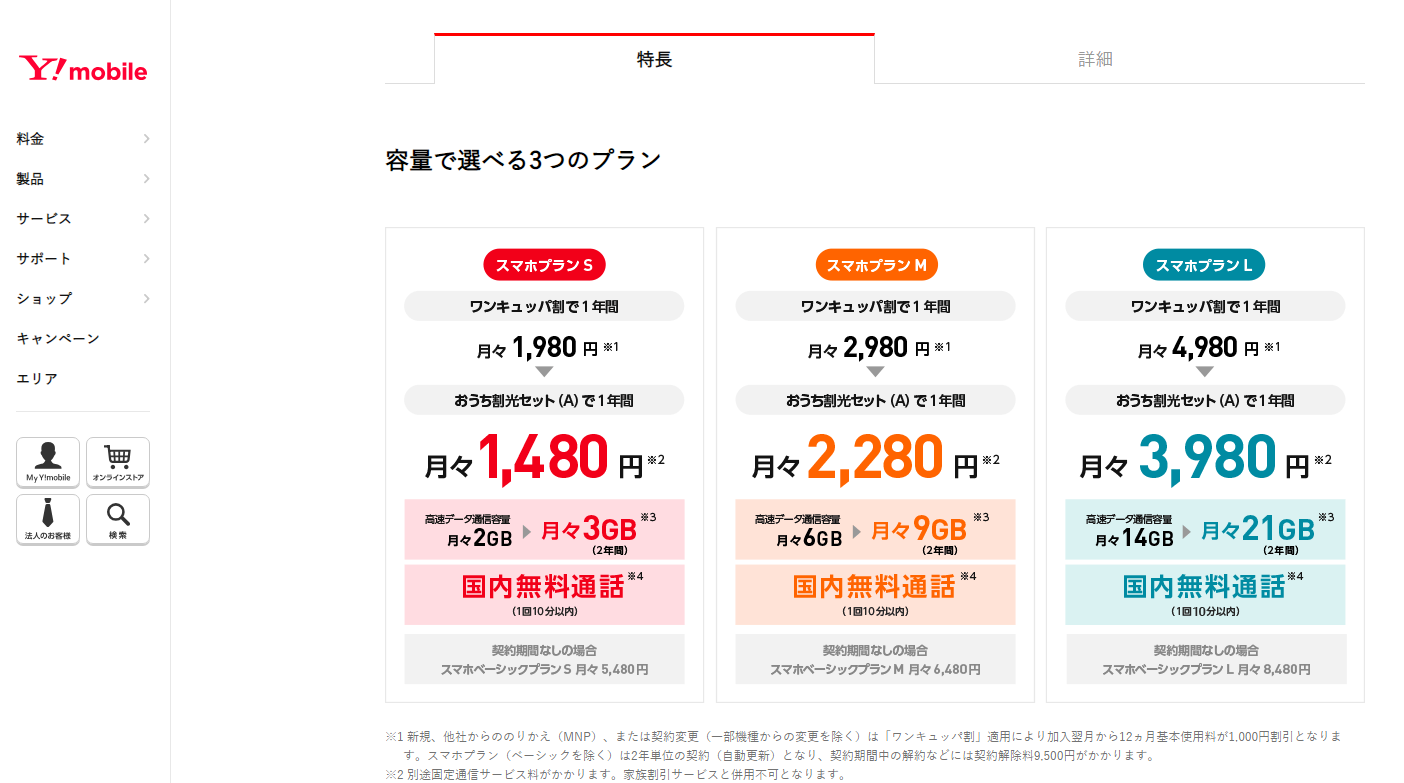The image size is (1404, 783).
Task: Open the online store cart icon
Action: pos(118,463)
